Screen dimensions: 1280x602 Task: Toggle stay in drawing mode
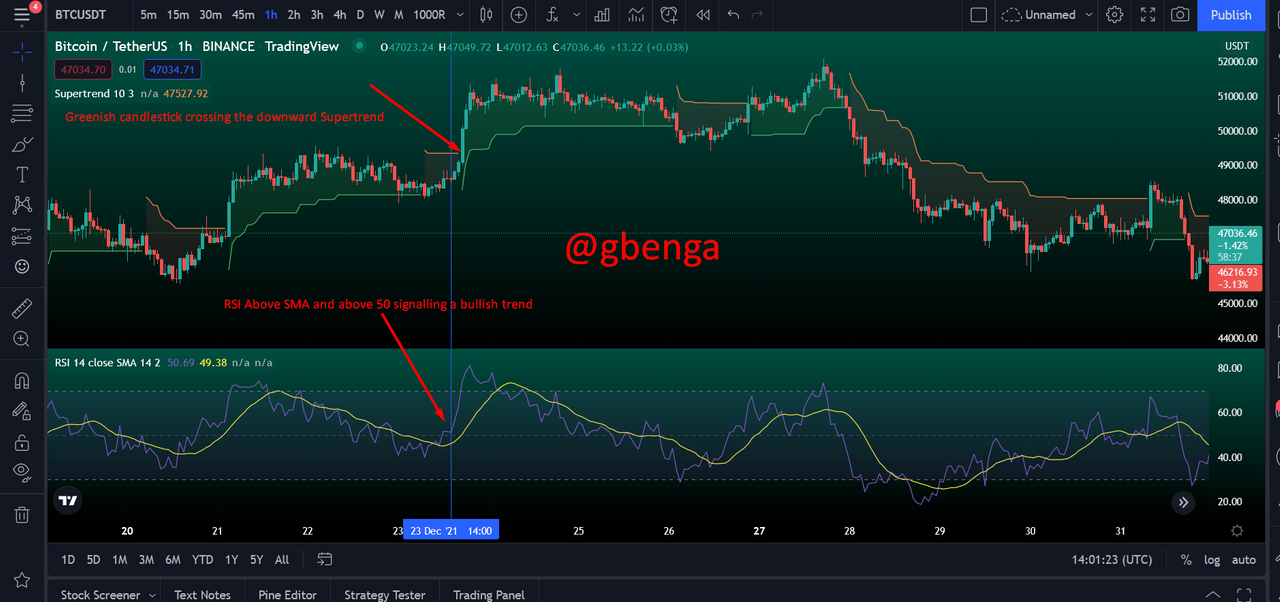(22, 411)
